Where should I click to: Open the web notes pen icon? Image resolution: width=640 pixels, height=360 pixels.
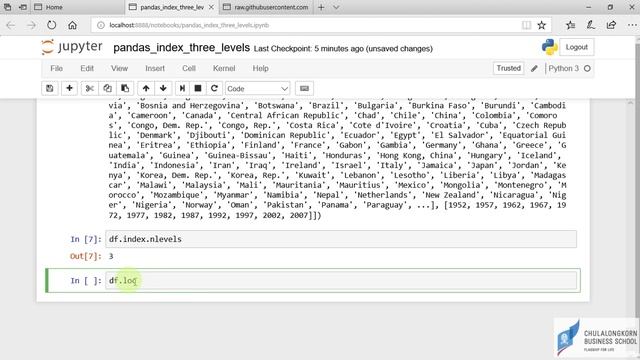tap(591, 25)
